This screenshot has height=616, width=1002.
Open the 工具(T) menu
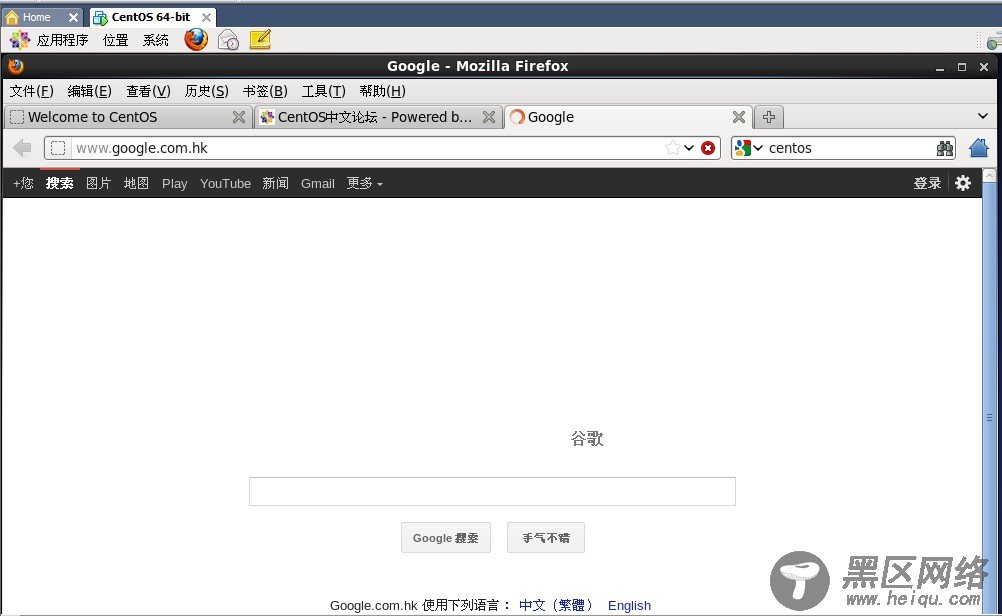[323, 91]
